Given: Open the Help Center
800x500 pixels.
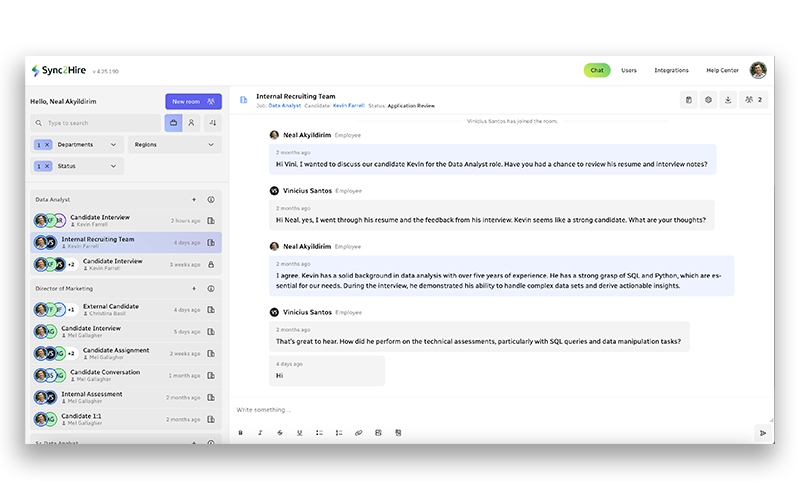Looking at the screenshot, I should click(722, 70).
